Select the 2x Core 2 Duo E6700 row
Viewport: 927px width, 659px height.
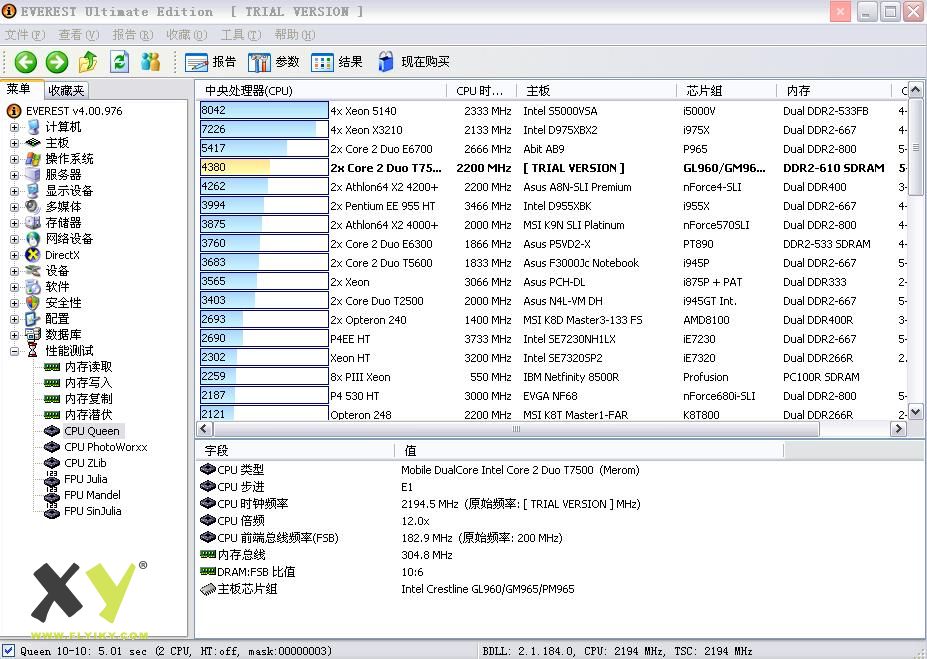click(x=552, y=149)
